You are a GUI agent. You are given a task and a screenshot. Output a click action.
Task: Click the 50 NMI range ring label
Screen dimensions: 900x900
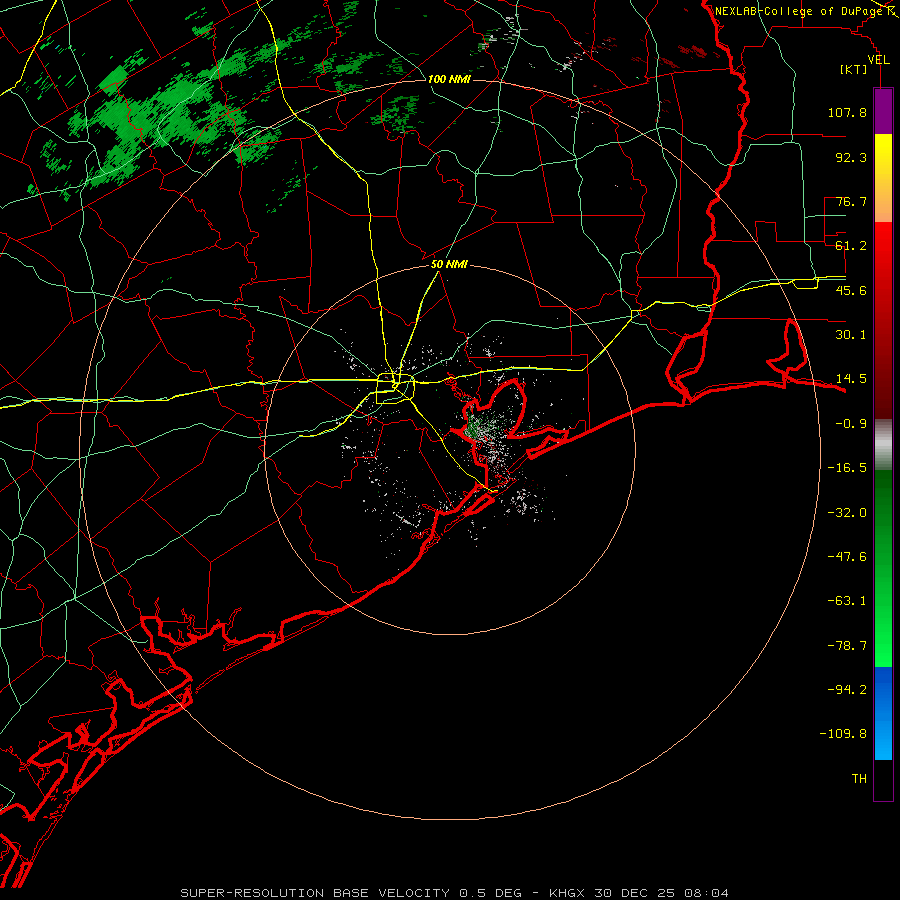coord(449,264)
